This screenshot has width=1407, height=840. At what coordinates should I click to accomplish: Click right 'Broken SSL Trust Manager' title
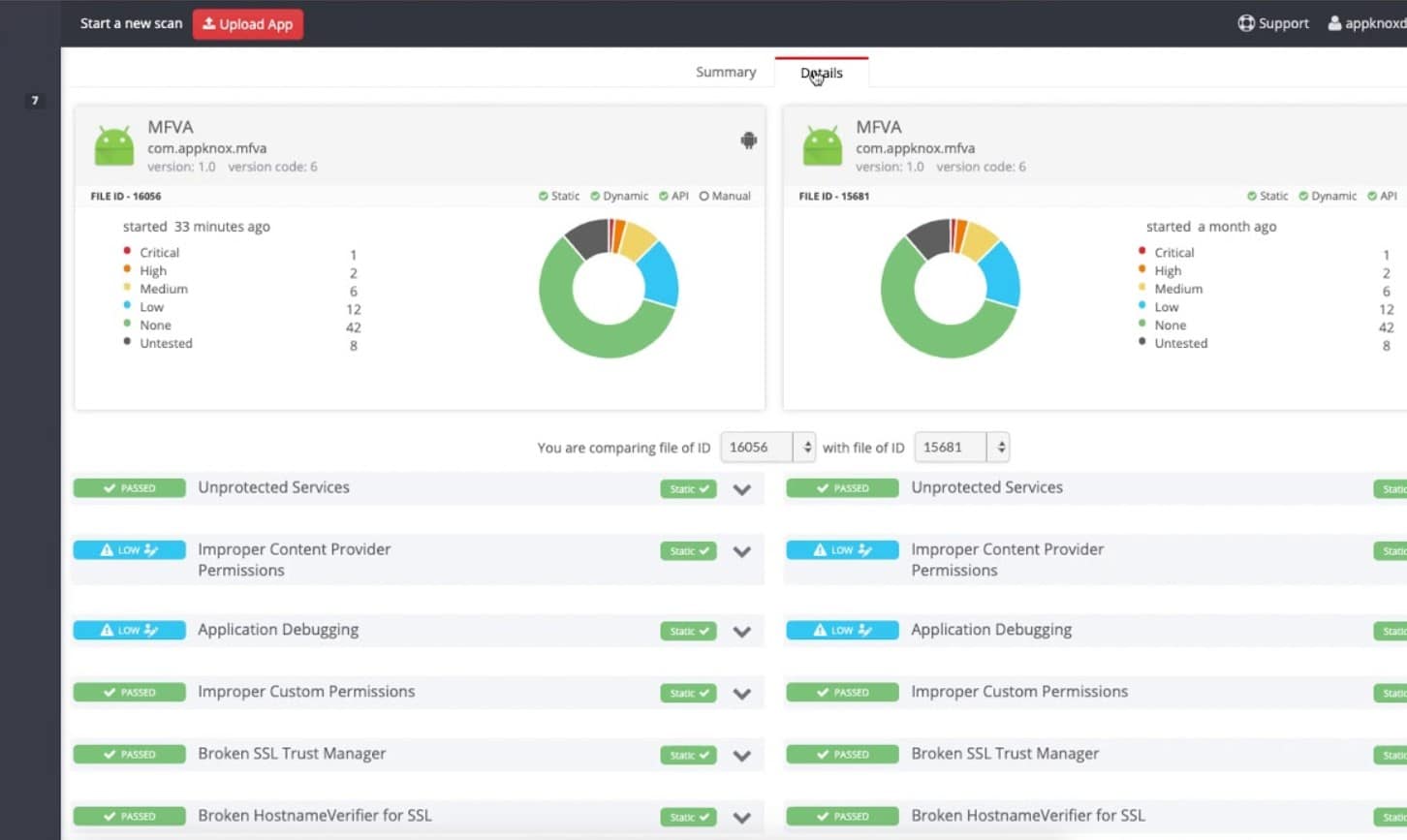[1005, 754]
